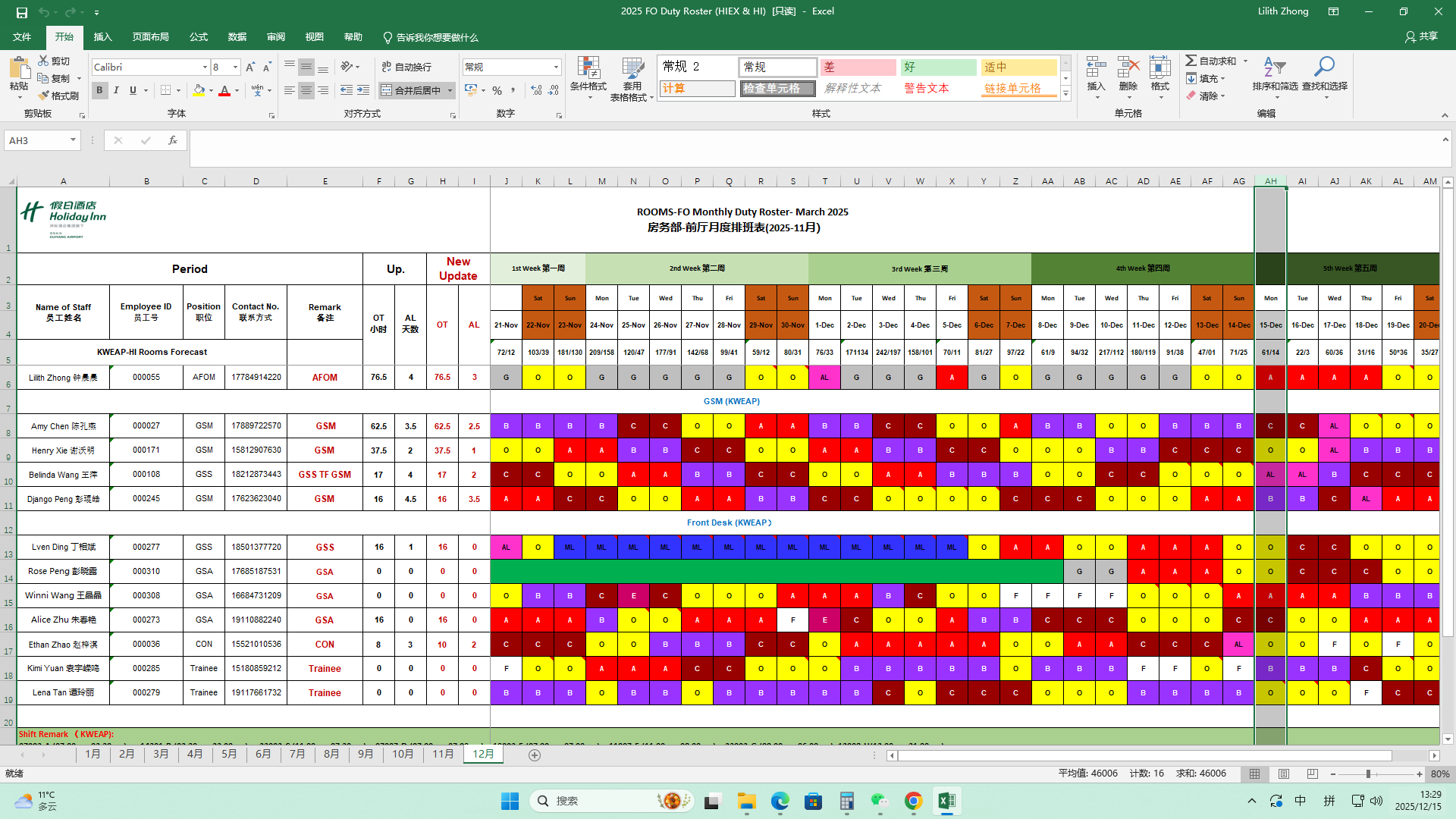Viewport: 1456px width, 819px height.
Task: Click the Conditional Formatting icon
Action: [588, 69]
